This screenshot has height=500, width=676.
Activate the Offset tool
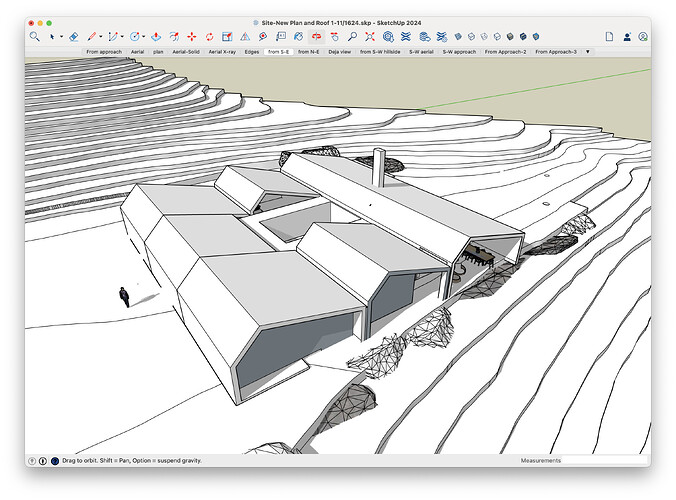point(174,37)
